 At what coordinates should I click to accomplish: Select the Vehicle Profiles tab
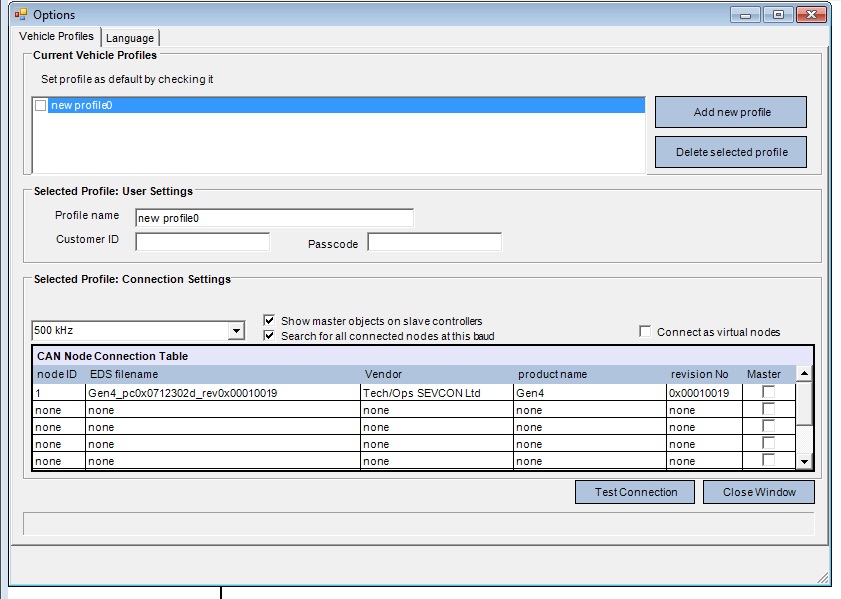pyautogui.click(x=56, y=36)
